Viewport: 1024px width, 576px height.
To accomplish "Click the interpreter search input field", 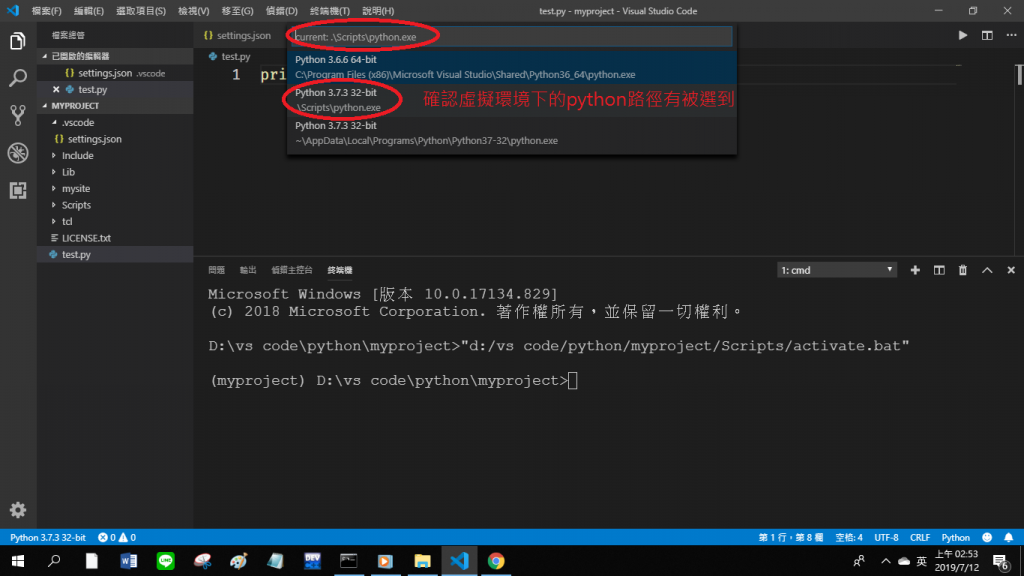I will point(511,37).
